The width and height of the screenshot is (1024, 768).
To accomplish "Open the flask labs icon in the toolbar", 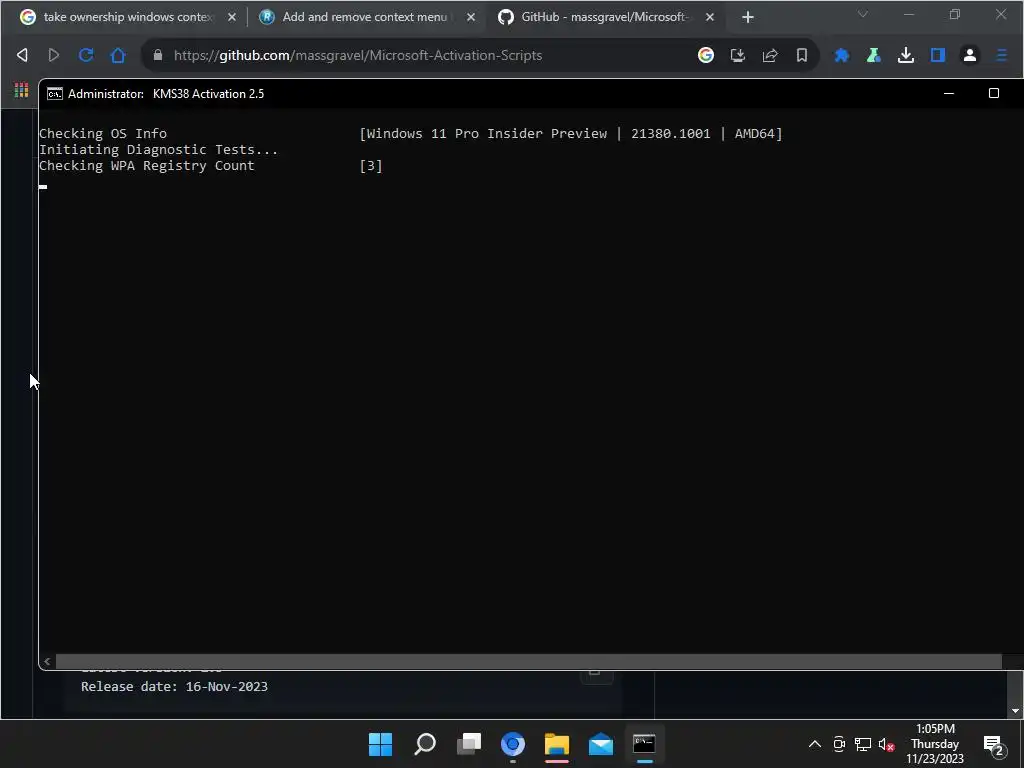I will coord(874,56).
